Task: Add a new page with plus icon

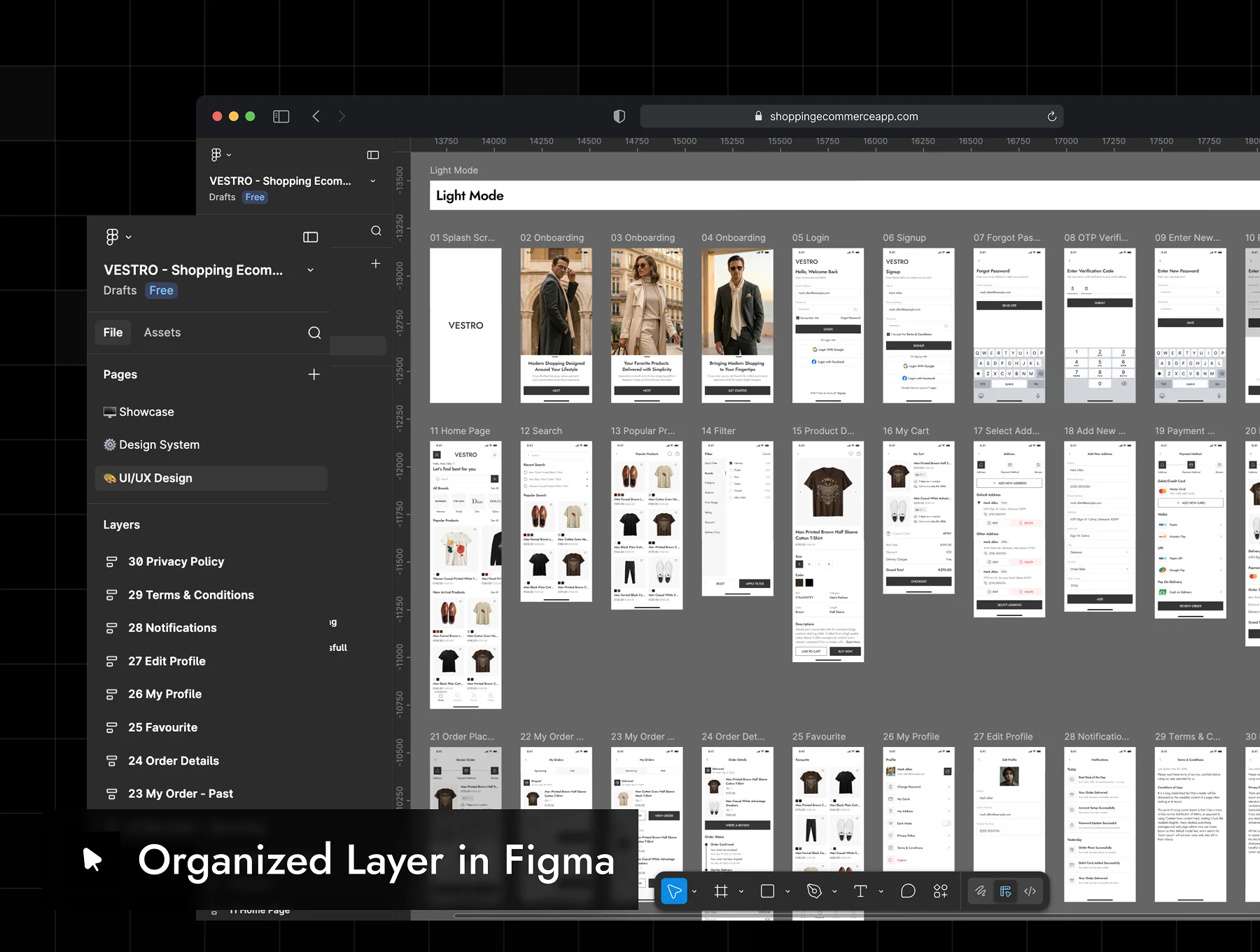Action: coord(314,374)
